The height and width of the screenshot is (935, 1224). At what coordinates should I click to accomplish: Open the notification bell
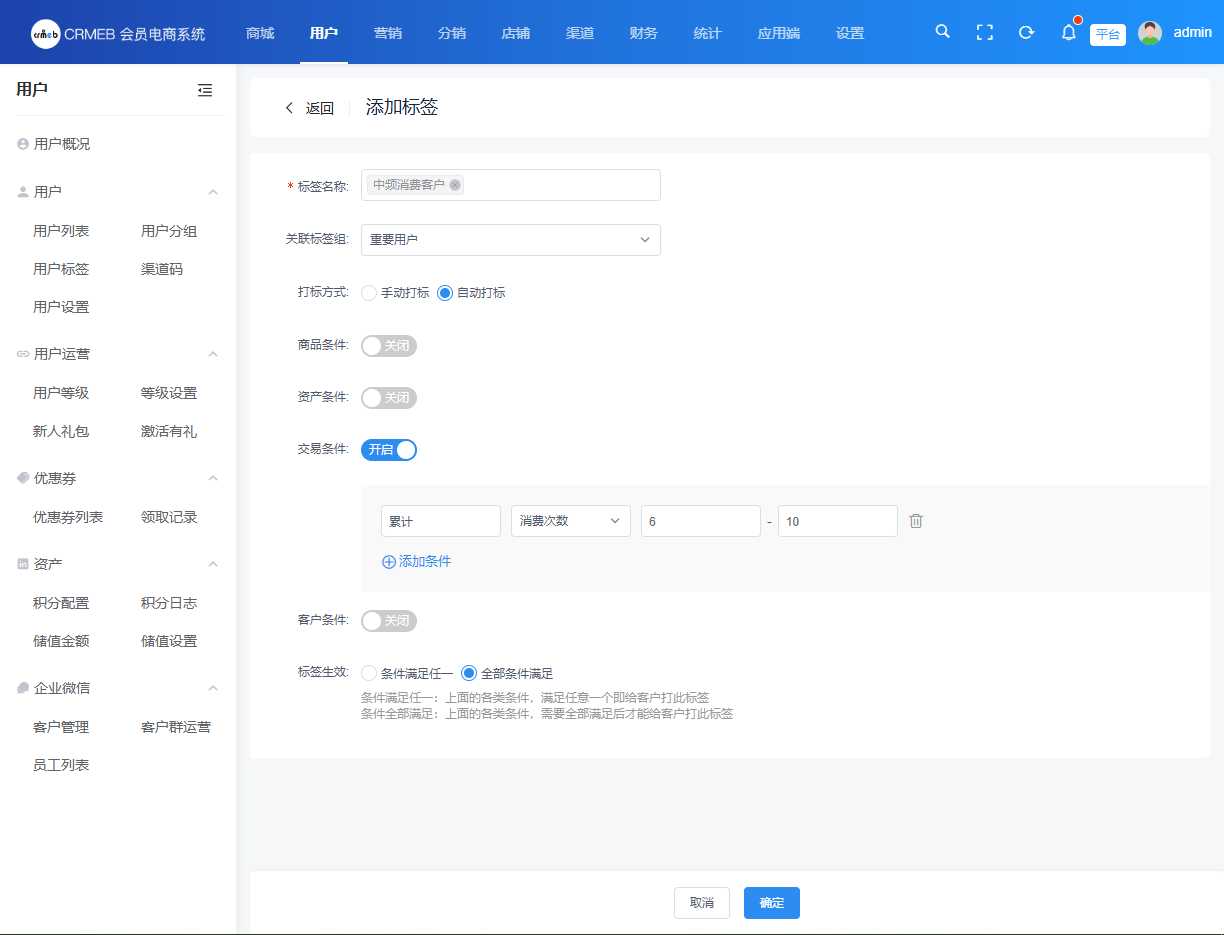(1068, 33)
